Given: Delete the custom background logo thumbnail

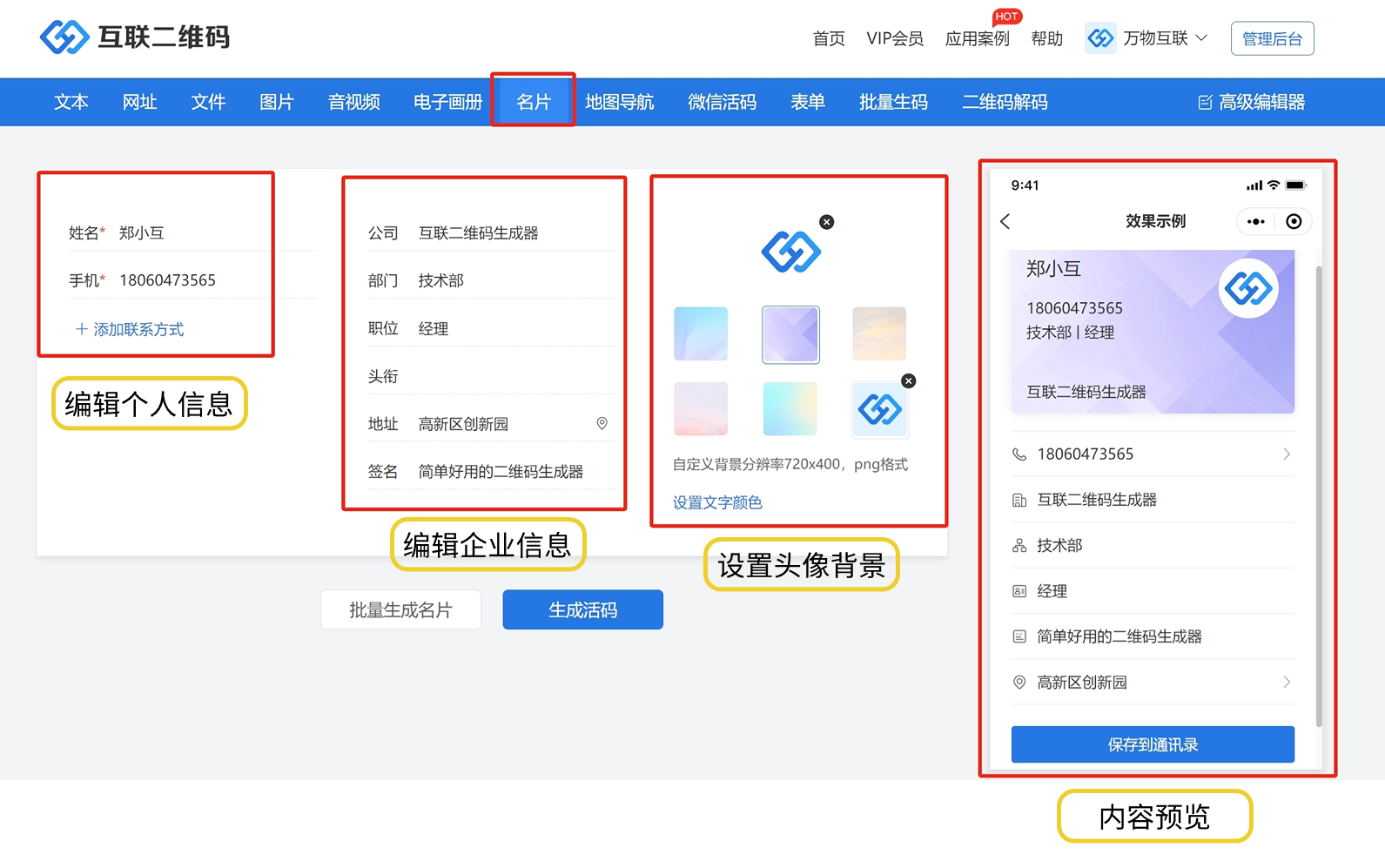Looking at the screenshot, I should (908, 380).
